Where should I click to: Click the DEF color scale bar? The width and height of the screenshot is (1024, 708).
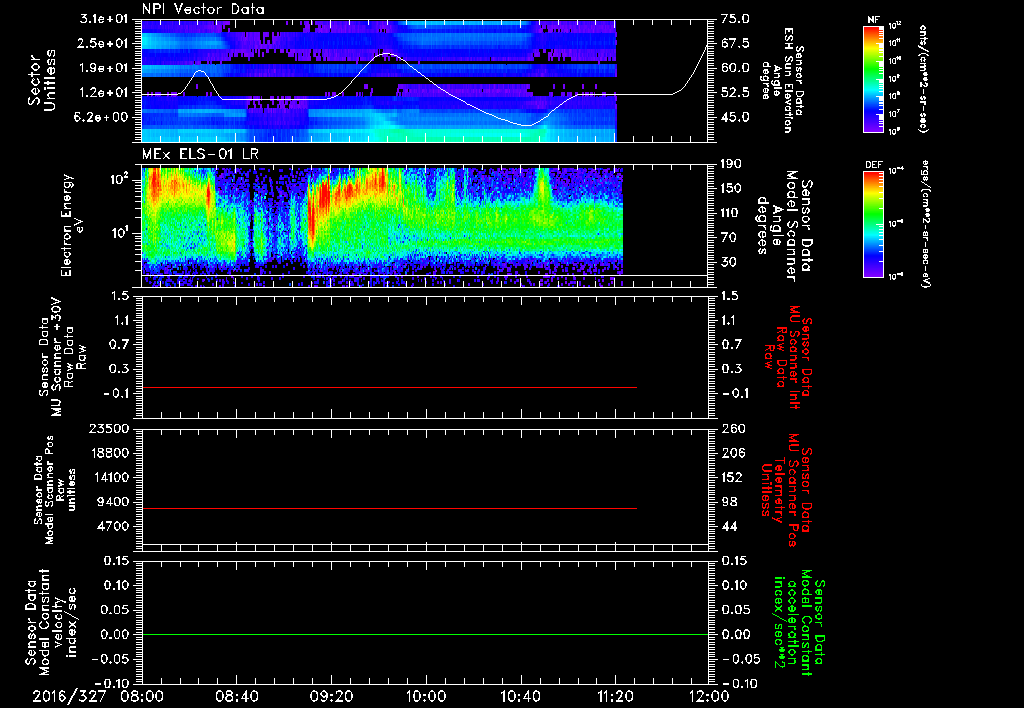[873, 224]
